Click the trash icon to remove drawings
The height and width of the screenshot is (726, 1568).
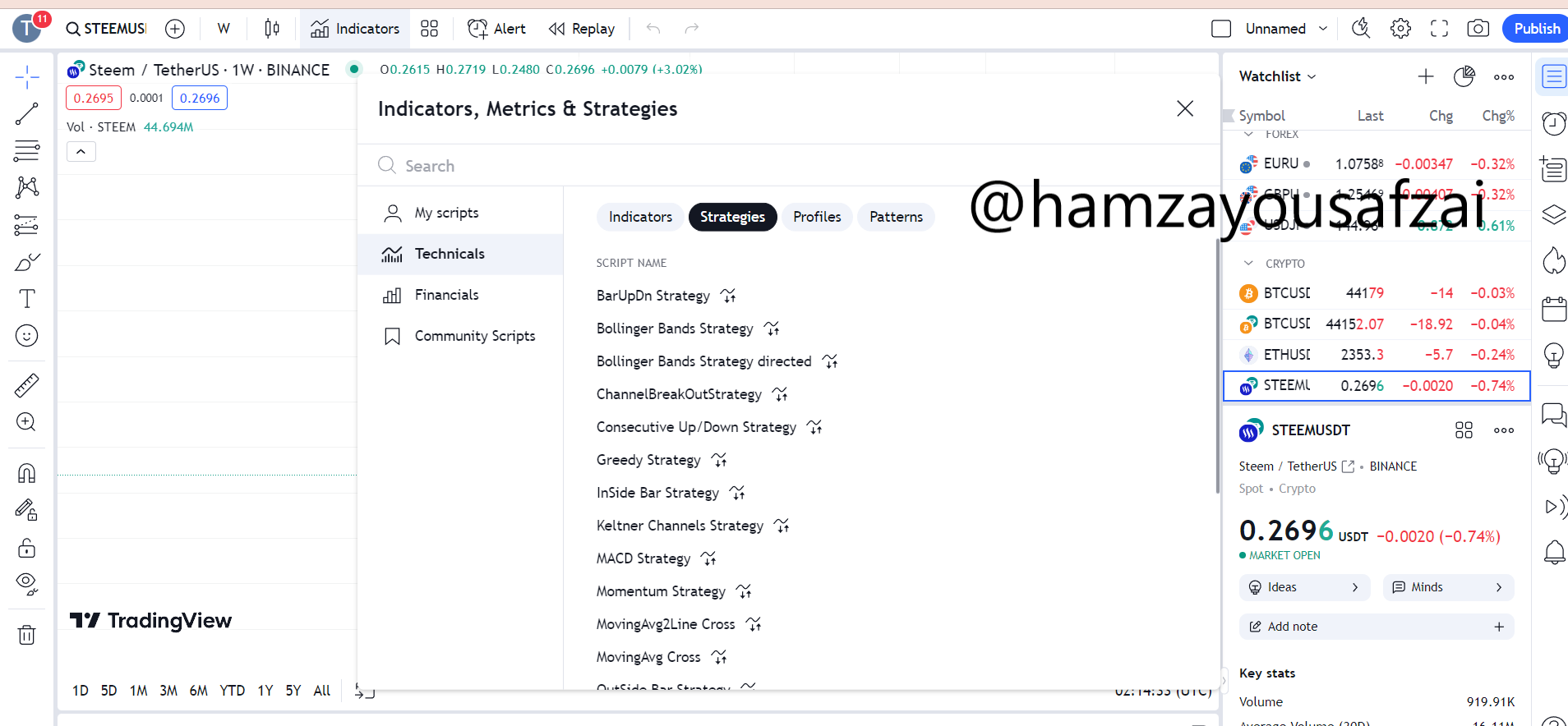tap(26, 635)
